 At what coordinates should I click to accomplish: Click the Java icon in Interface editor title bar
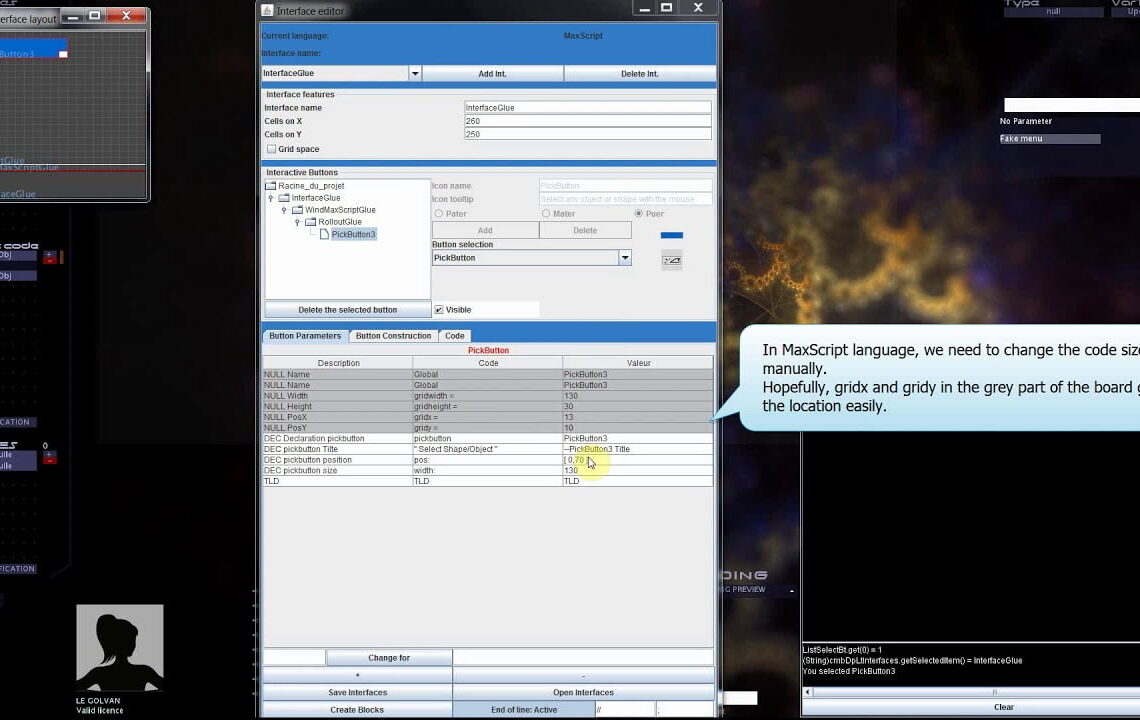(x=267, y=10)
